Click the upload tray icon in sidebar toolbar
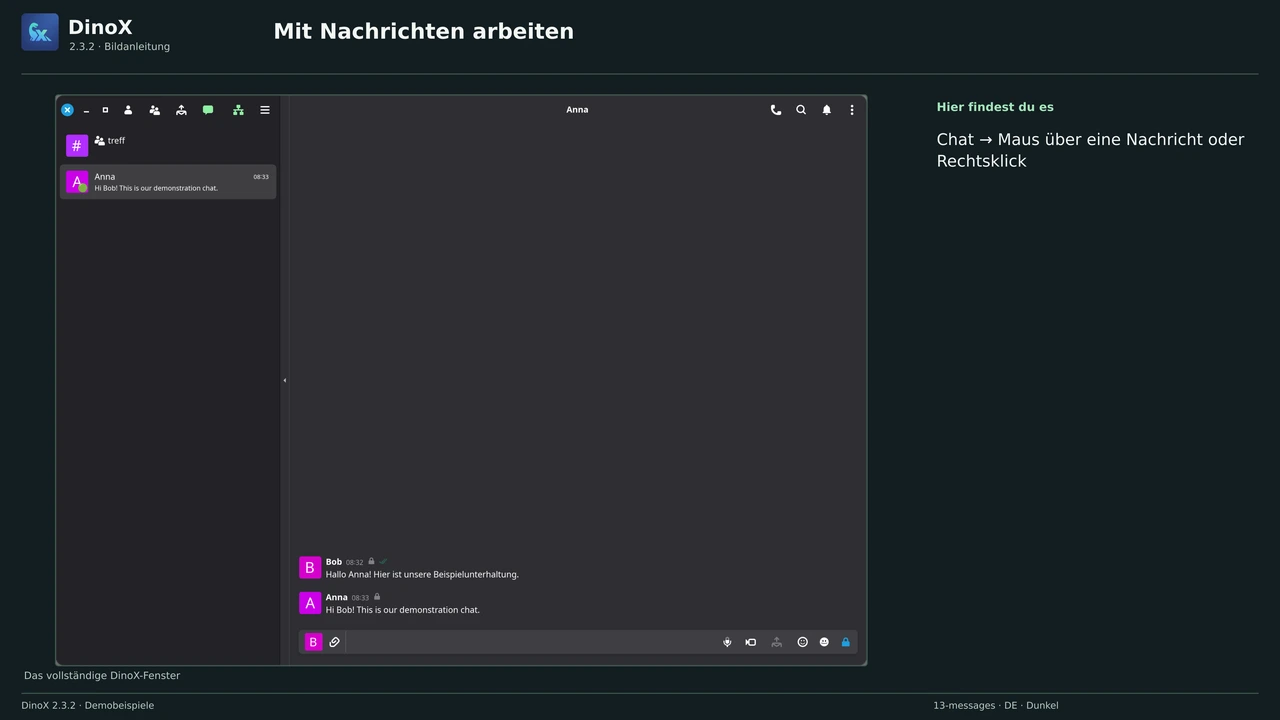This screenshot has height=720, width=1280. 181,110
